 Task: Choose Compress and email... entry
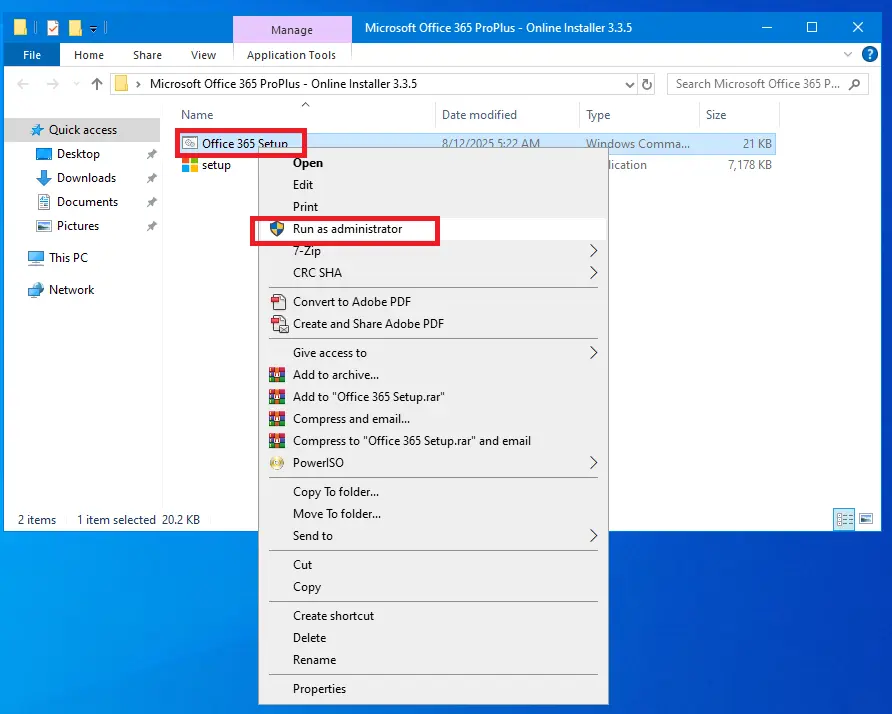pos(433,419)
